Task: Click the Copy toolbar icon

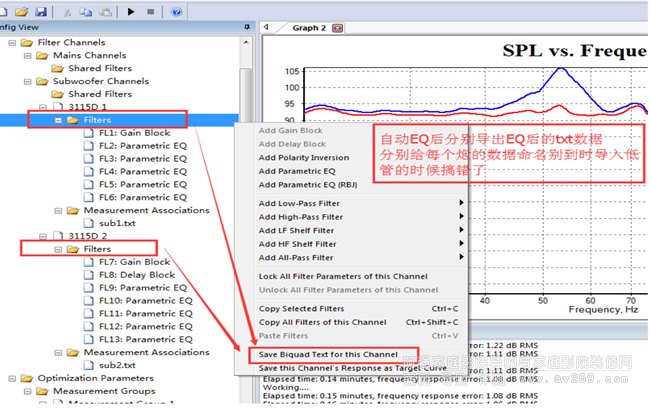Action: [x=85, y=11]
